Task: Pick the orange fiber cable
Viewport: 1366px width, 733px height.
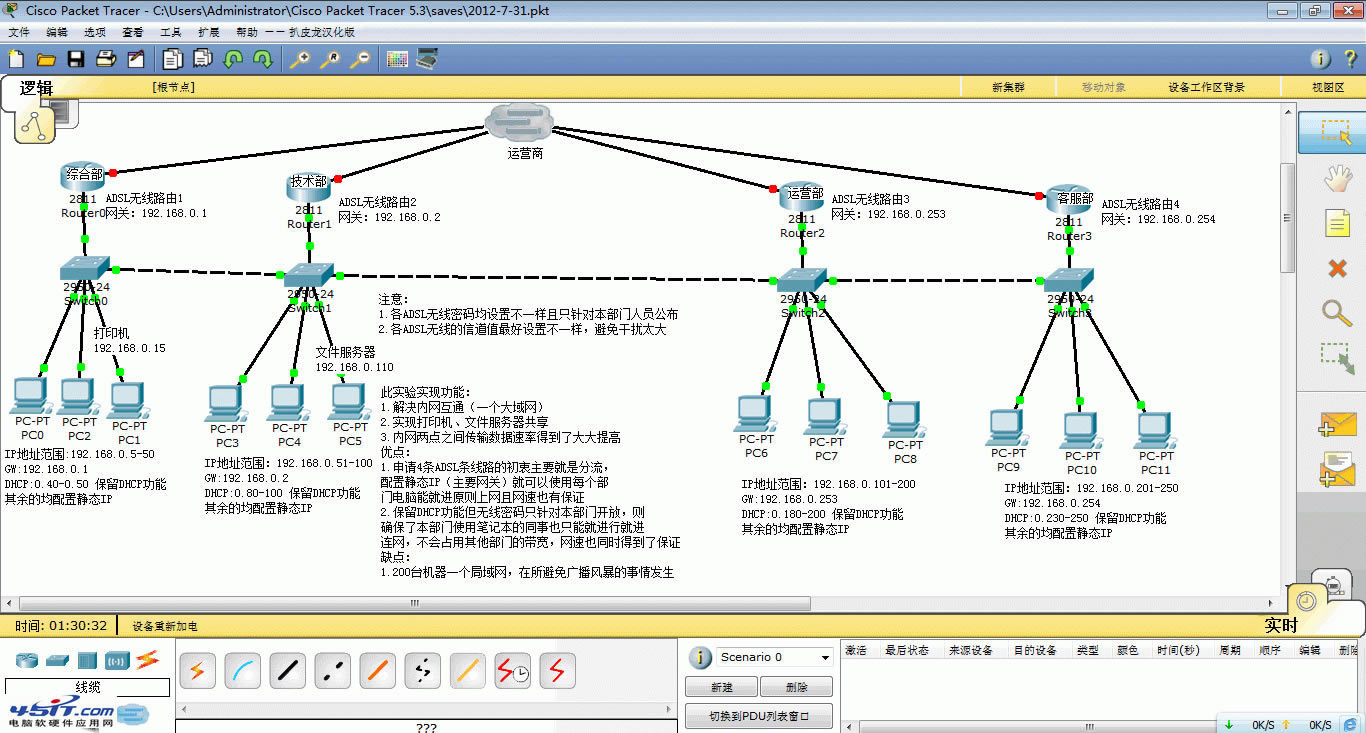Action: [x=377, y=671]
